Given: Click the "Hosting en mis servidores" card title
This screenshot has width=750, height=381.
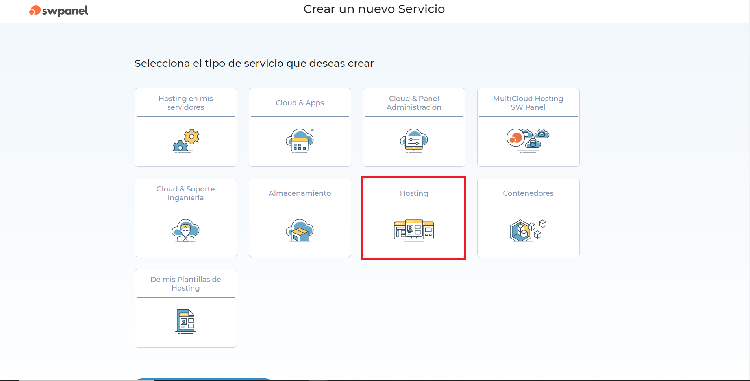Looking at the screenshot, I should pyautogui.click(x=186, y=103).
